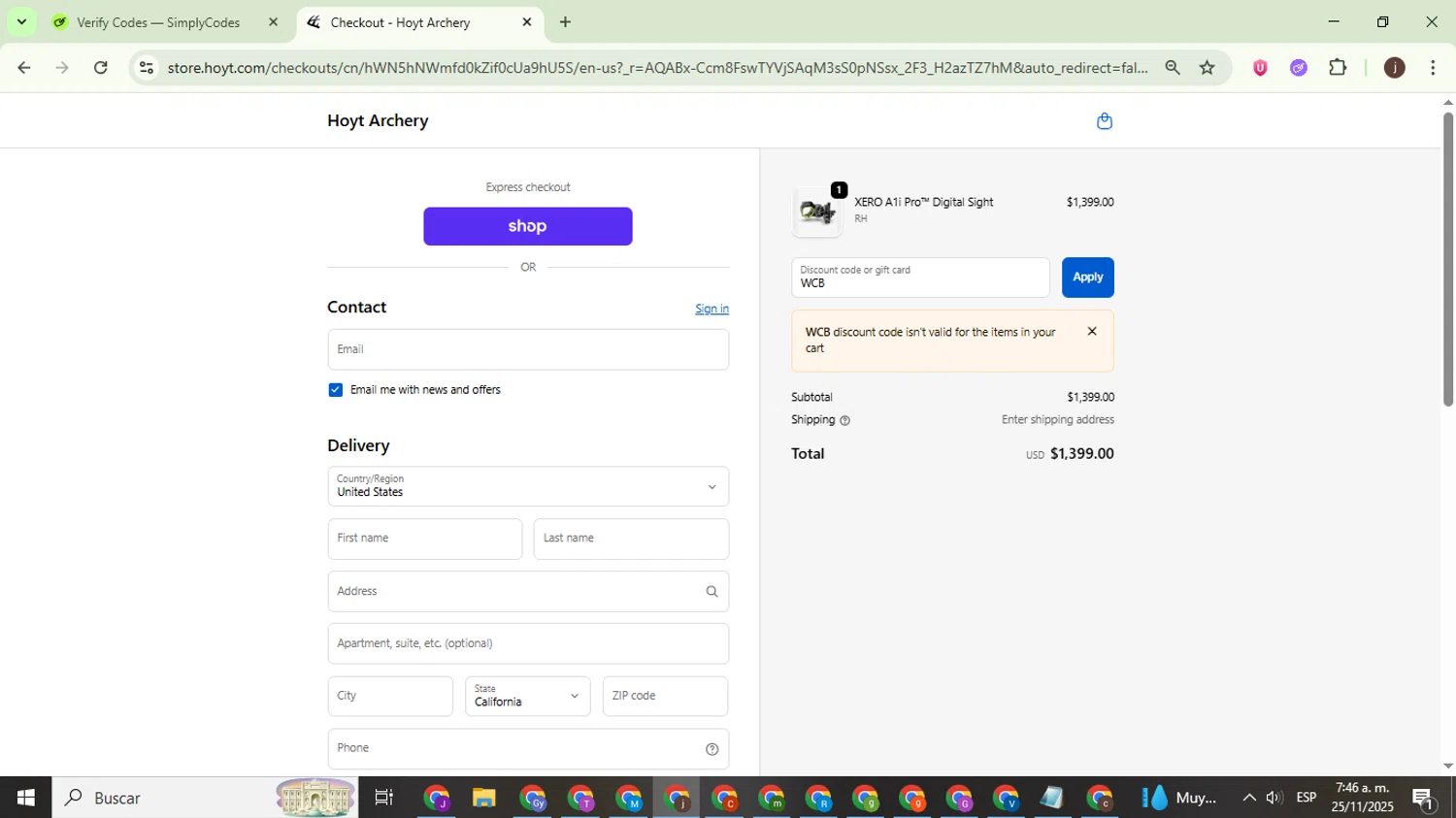Focus the ZIP code field
1456x818 pixels.
tap(665, 697)
